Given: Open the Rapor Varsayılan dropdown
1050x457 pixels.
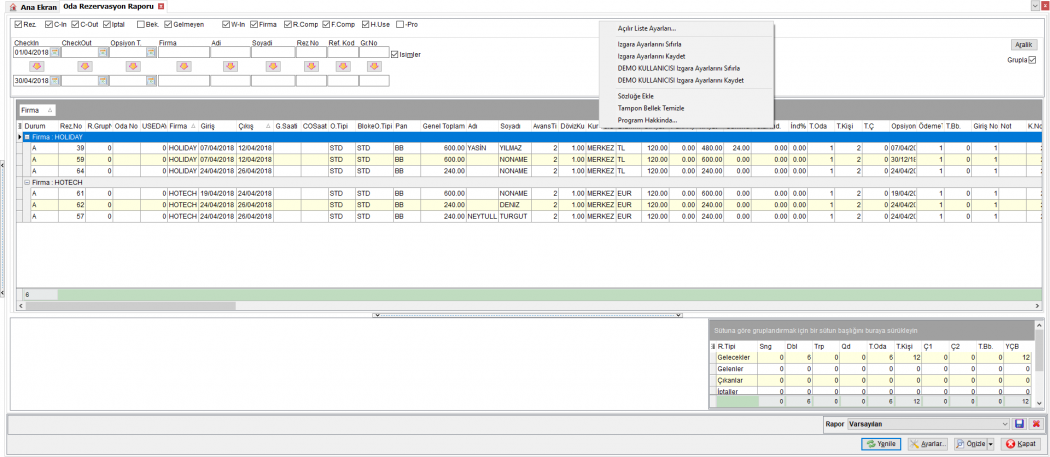Looking at the screenshot, I should click(x=1004, y=424).
